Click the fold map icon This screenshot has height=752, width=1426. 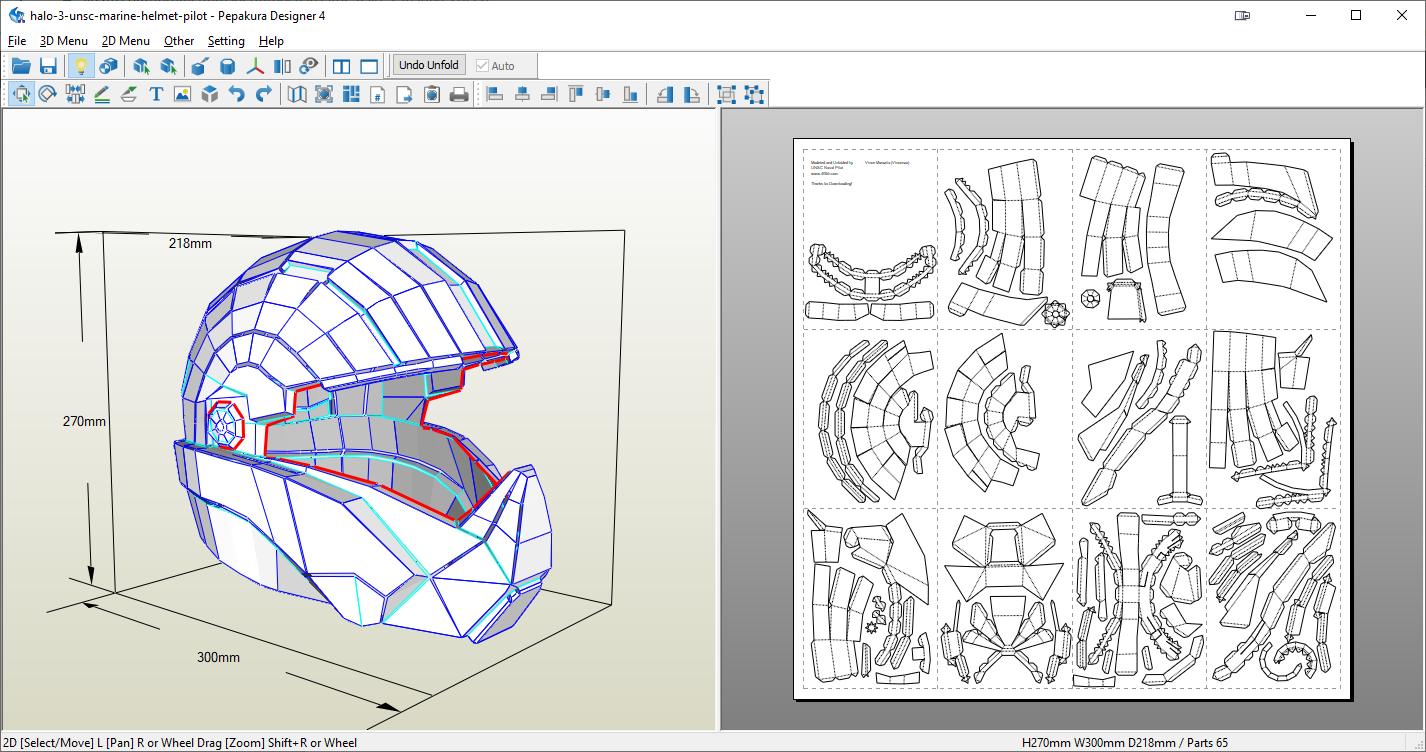pos(297,94)
